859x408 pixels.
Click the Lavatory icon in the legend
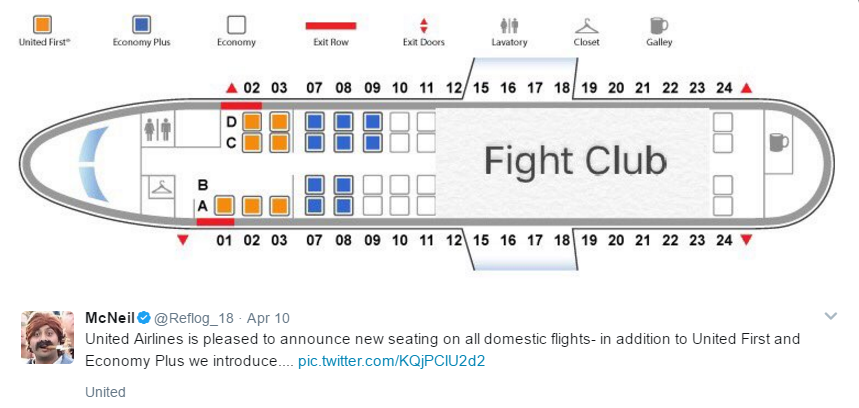[509, 25]
